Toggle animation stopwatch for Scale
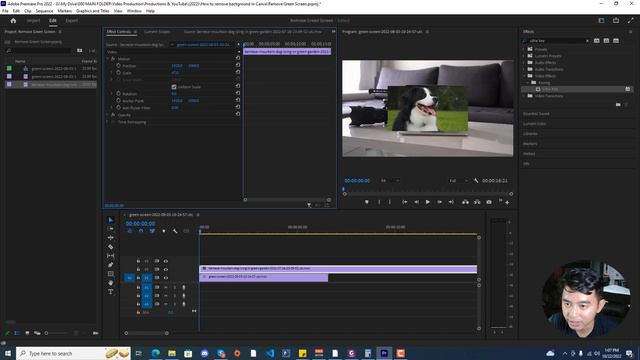Image resolution: width=640 pixels, height=360 pixels. pyautogui.click(x=118, y=72)
